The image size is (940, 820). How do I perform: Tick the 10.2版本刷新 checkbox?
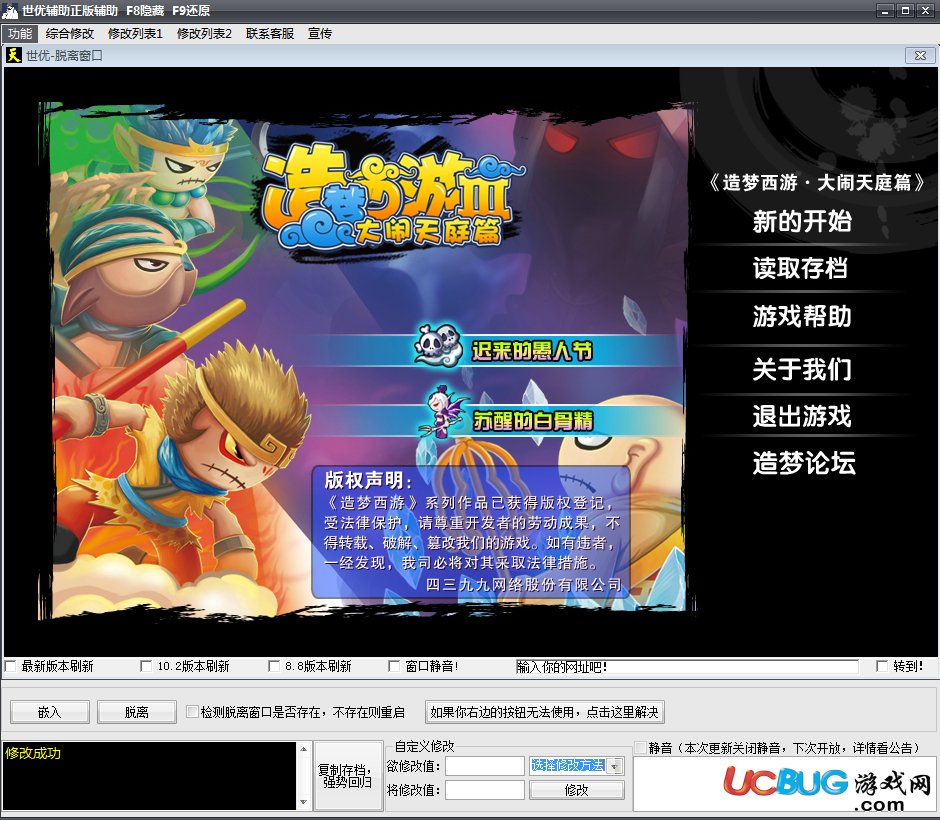pos(146,667)
